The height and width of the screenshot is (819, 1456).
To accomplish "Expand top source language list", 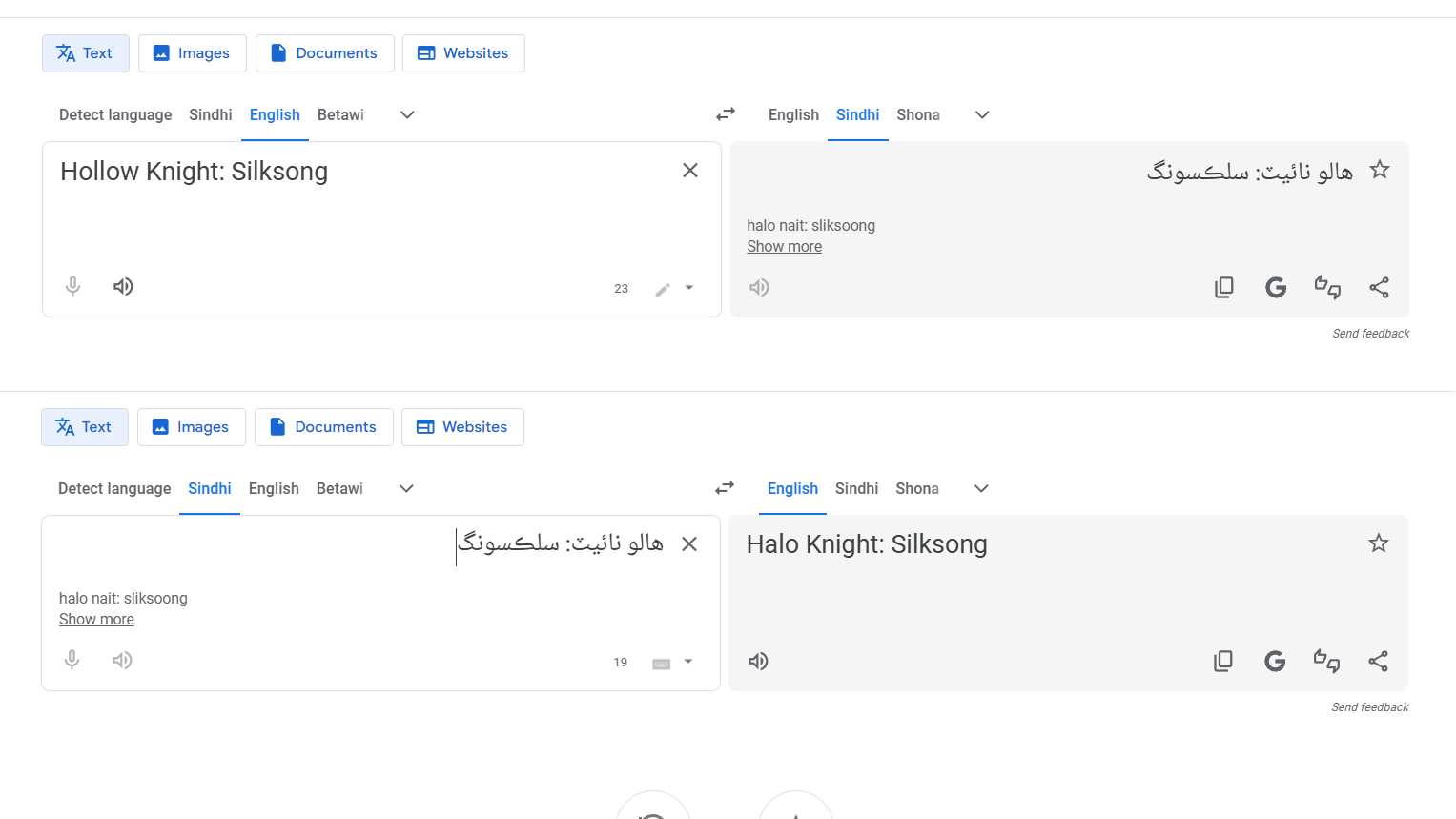I will pyautogui.click(x=407, y=114).
